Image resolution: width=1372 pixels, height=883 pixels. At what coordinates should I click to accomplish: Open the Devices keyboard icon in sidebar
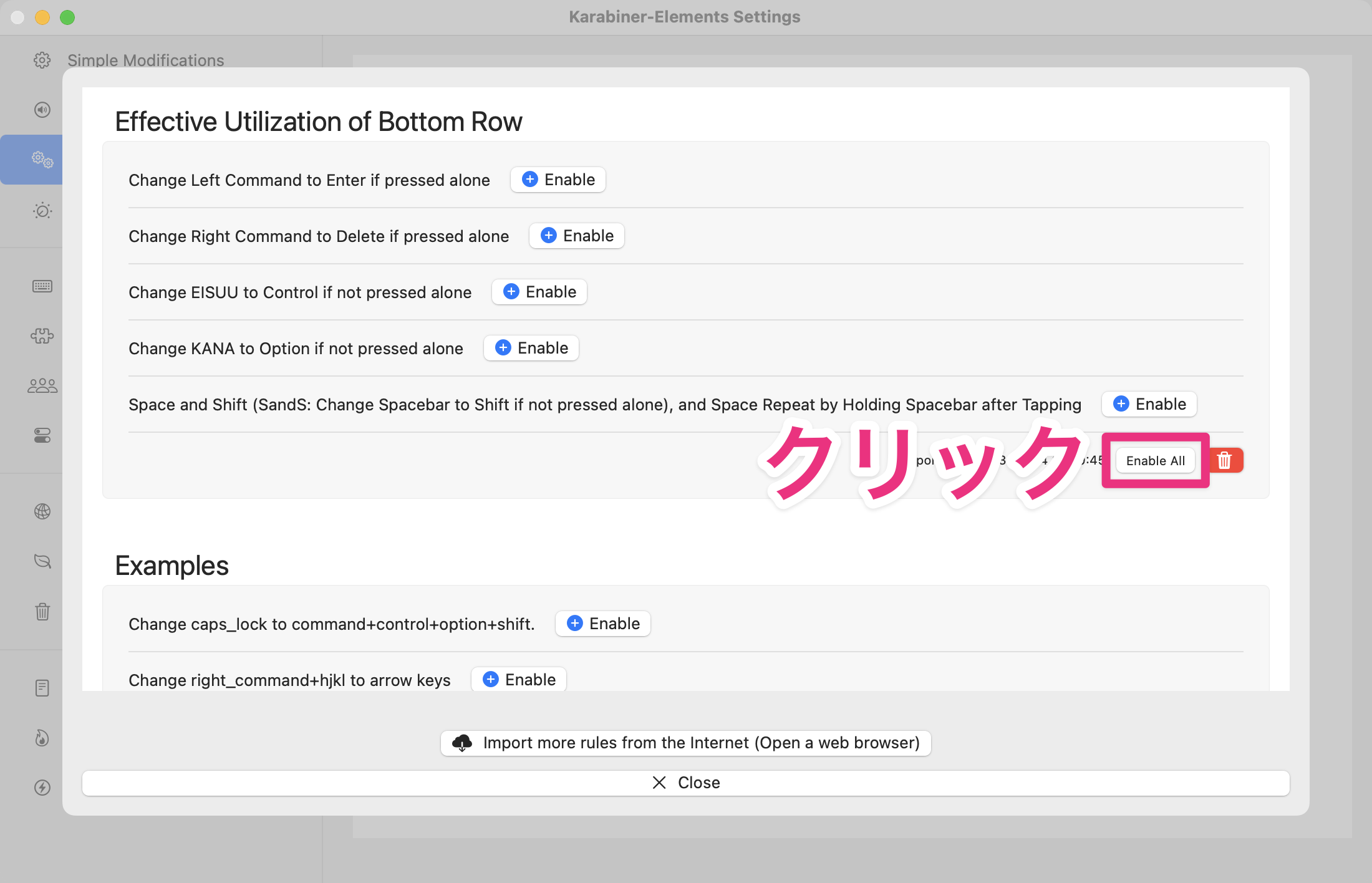click(x=42, y=286)
